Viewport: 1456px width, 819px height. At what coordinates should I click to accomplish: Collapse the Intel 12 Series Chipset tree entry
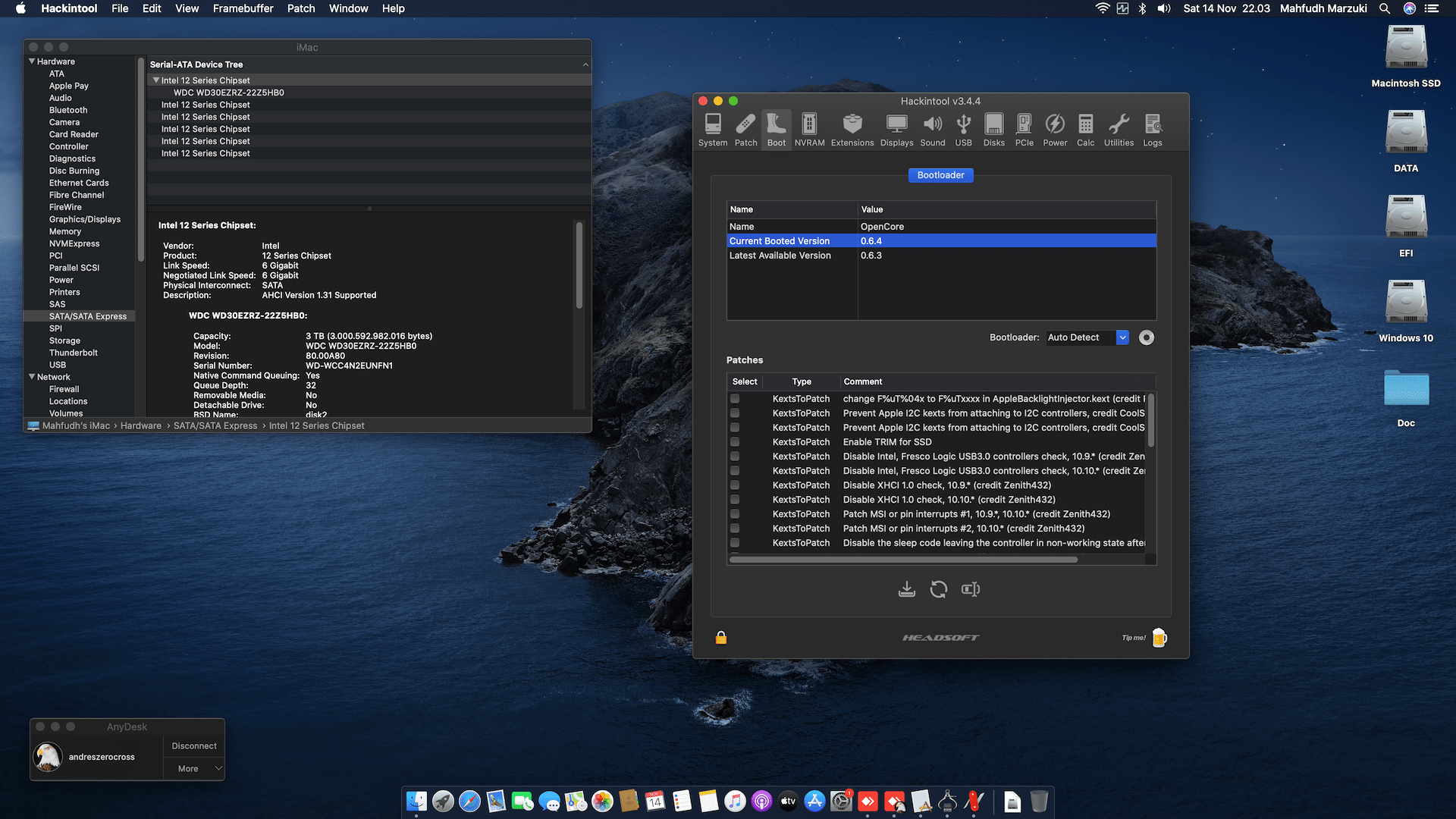pyautogui.click(x=156, y=80)
